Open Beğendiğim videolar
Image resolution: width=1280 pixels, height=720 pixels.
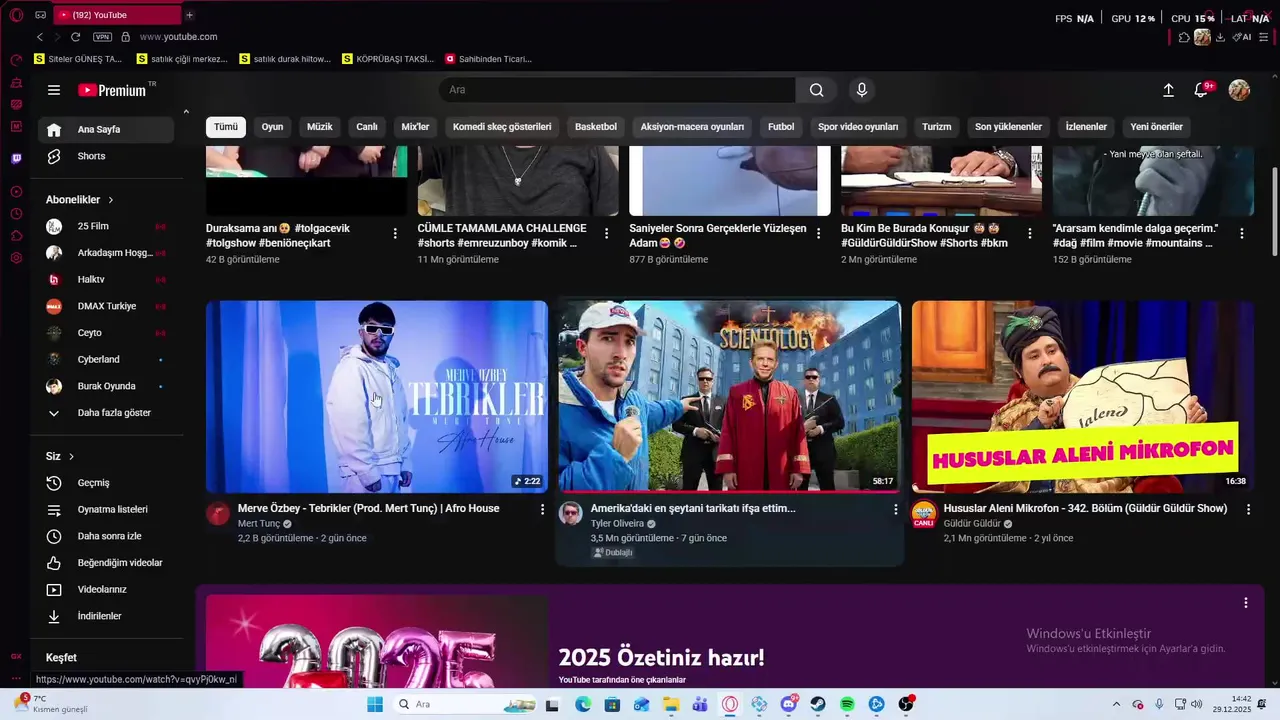coord(107,563)
